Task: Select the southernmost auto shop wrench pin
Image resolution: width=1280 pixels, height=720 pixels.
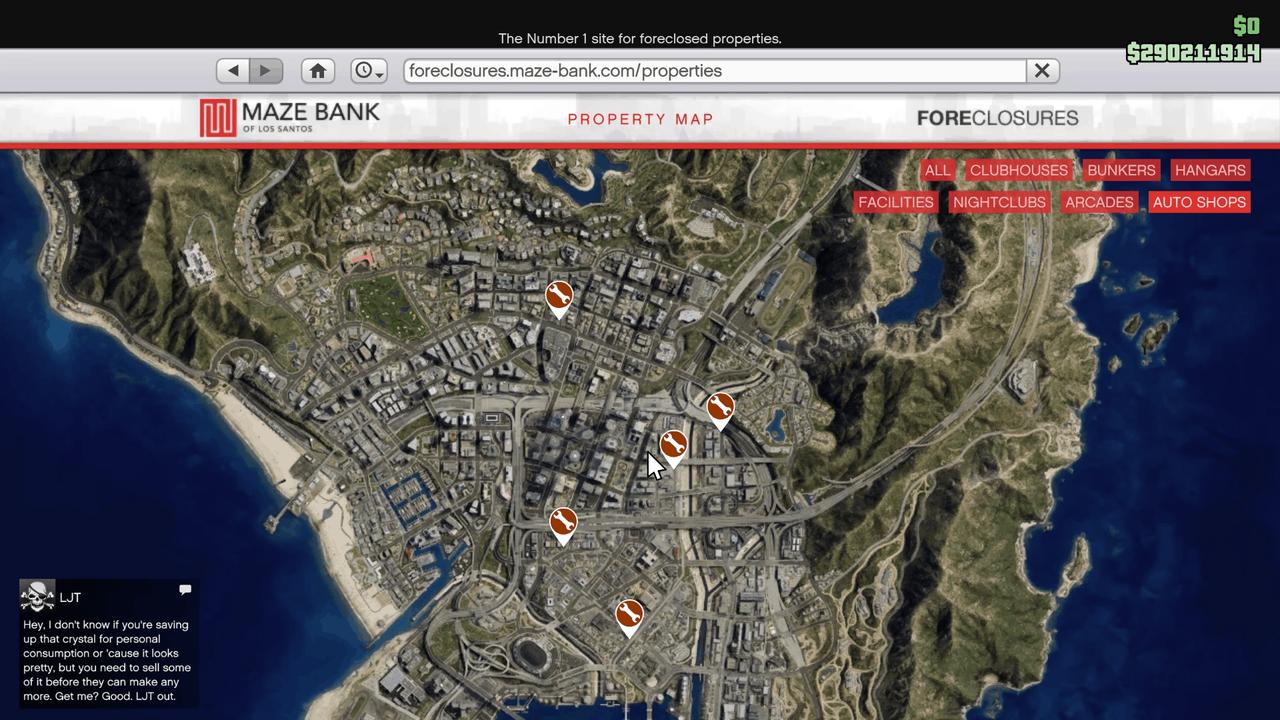Action: pyautogui.click(x=629, y=615)
